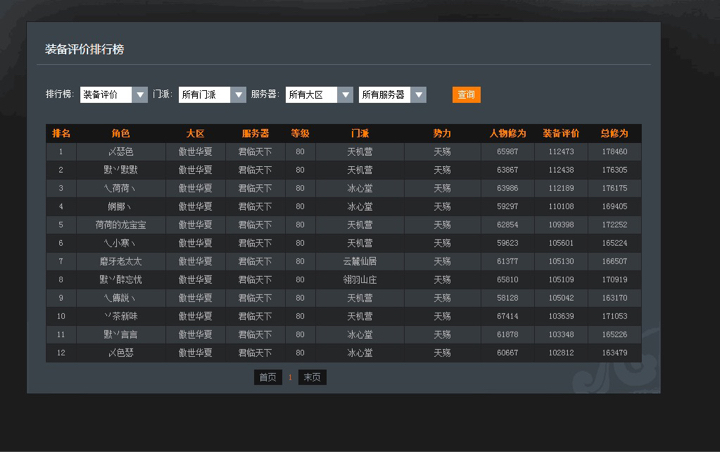
Task: Click the 等级 column header
Action: [x=300, y=133]
